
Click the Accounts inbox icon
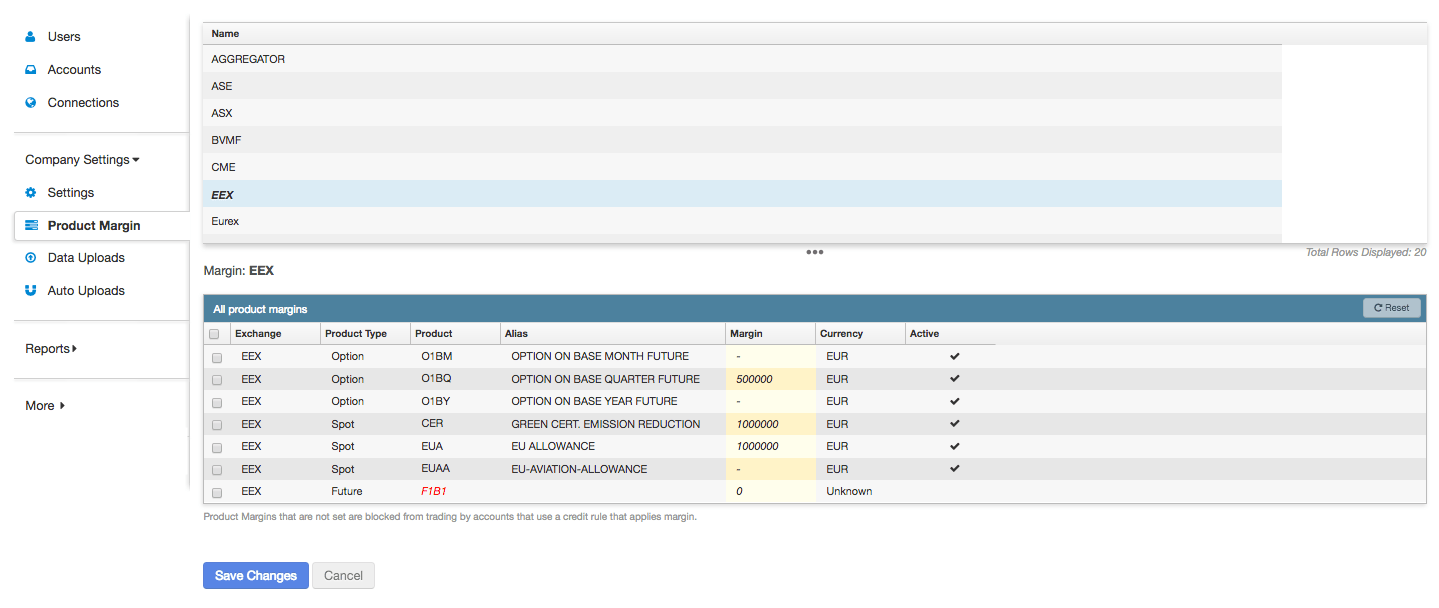point(31,70)
